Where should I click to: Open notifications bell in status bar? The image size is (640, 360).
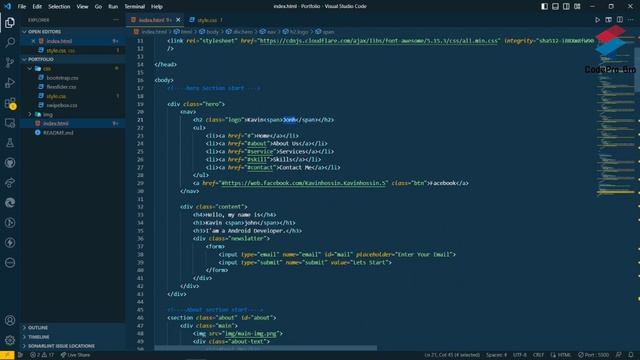tap(631, 355)
